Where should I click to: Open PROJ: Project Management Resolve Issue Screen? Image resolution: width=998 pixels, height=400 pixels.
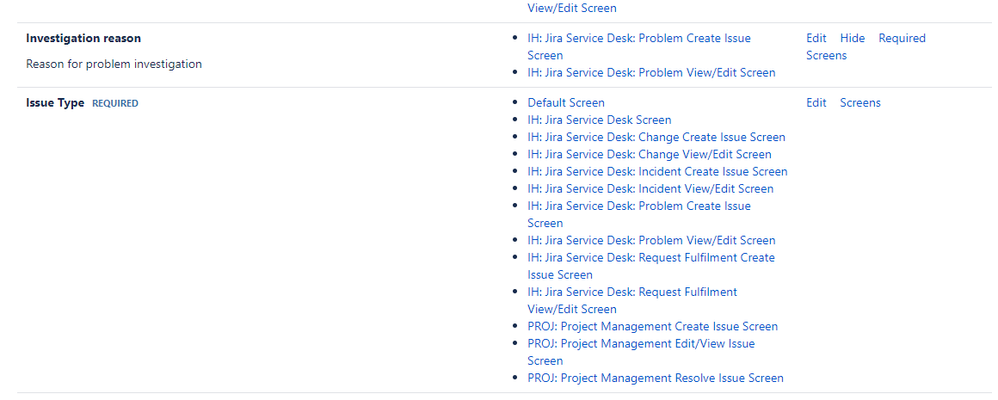point(656,378)
